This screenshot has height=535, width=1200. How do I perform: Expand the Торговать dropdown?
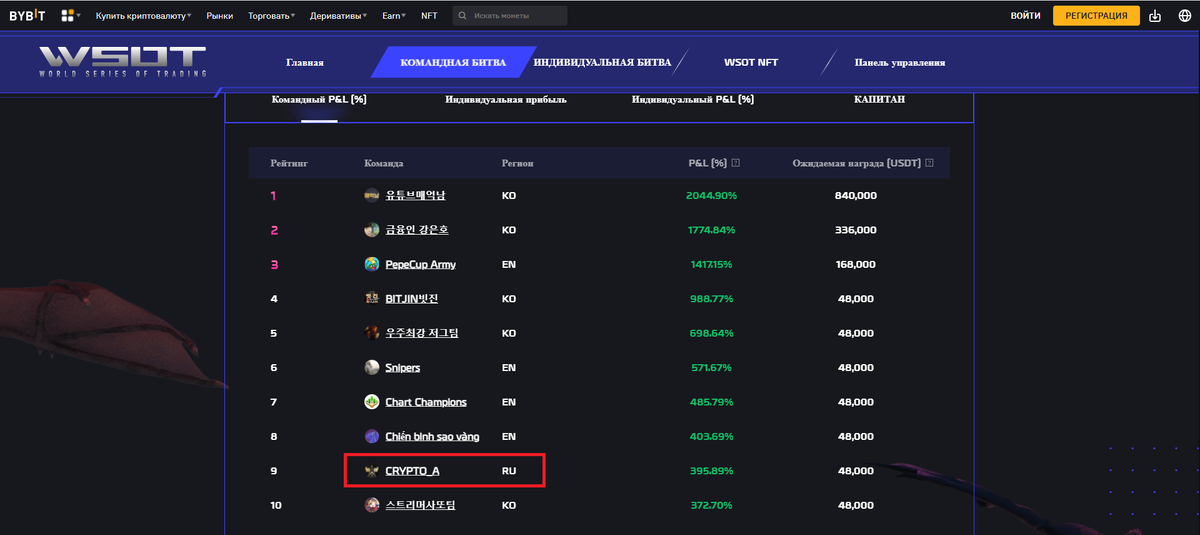tap(271, 16)
